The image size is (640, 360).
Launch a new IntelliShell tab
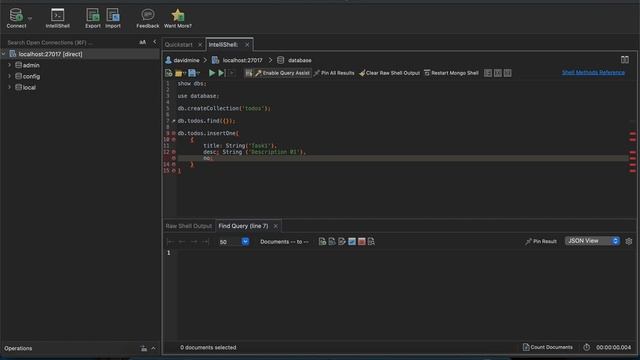click(58, 18)
